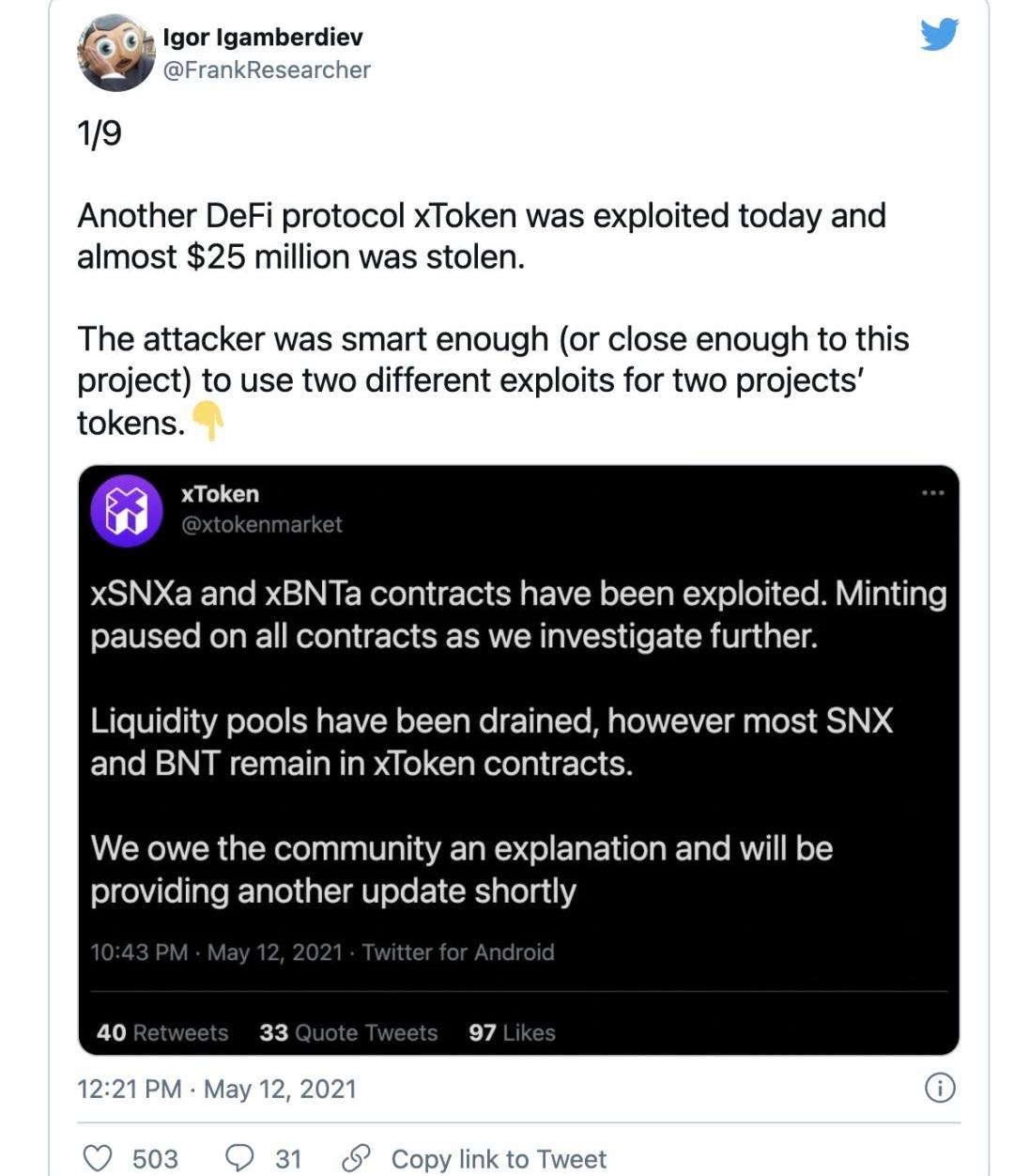
Task: Open the quoted tweet's three-dot menu
Action: point(932,493)
